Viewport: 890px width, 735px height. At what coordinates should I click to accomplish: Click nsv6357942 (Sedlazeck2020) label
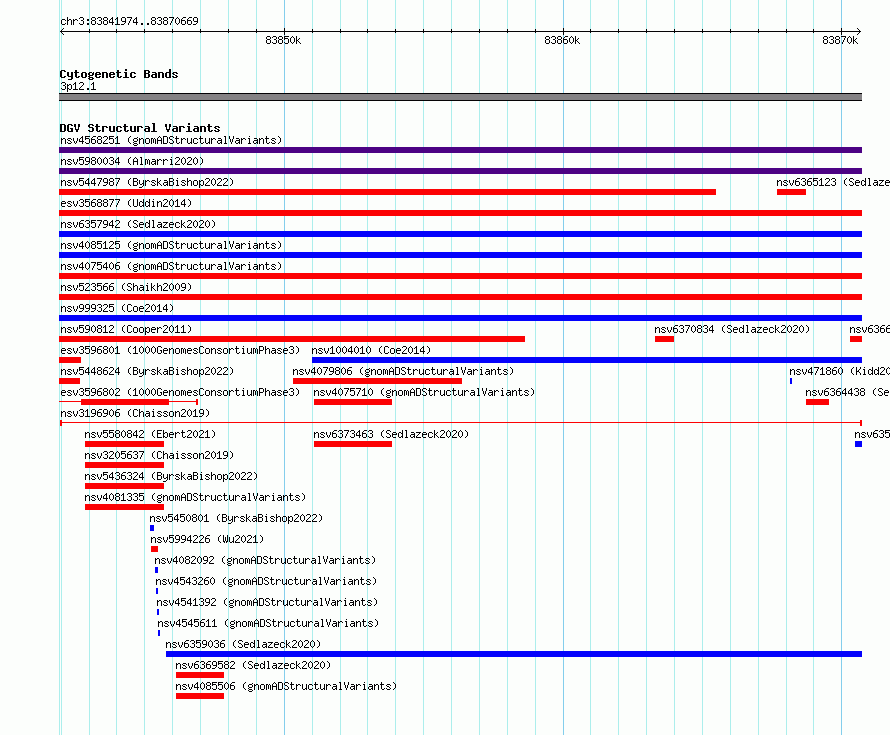138,224
